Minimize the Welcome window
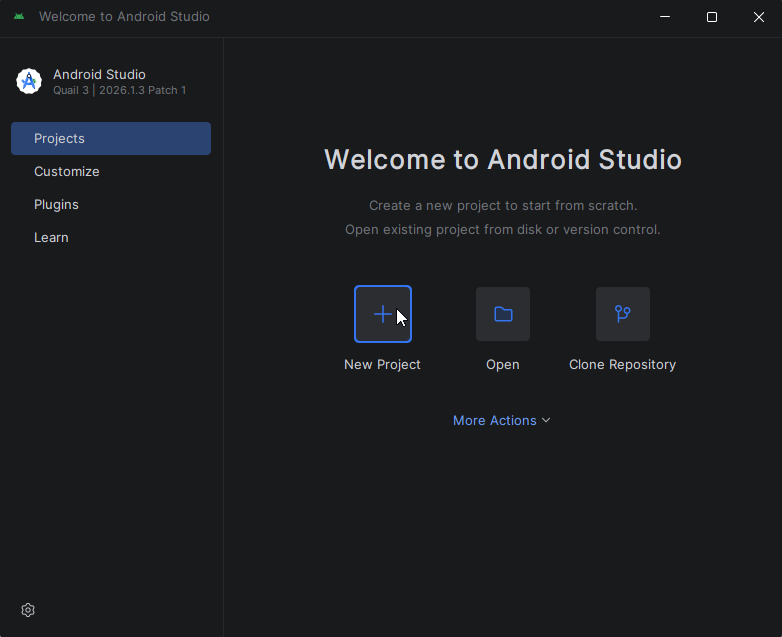The image size is (782, 637). [x=665, y=17]
